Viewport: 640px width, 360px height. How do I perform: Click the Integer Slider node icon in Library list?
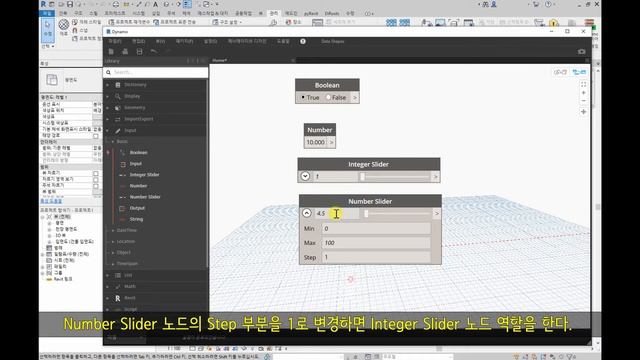click(x=123, y=175)
